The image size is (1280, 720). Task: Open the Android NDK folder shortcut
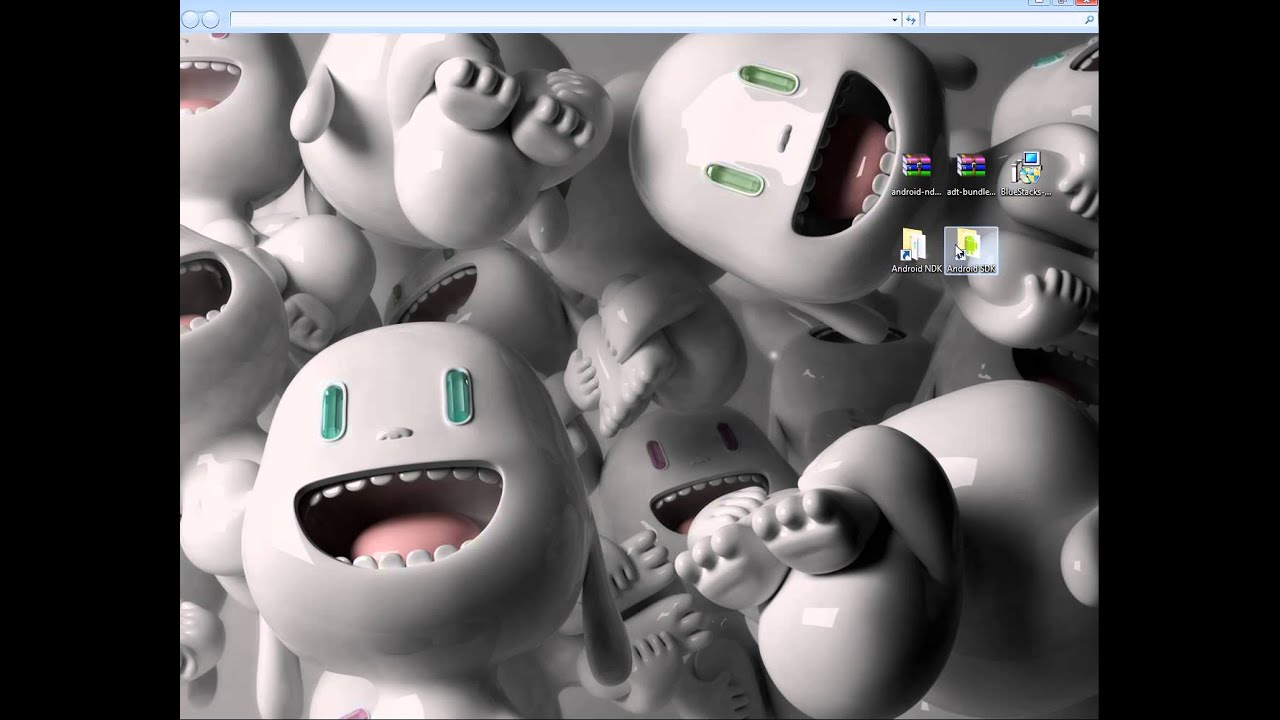click(916, 251)
